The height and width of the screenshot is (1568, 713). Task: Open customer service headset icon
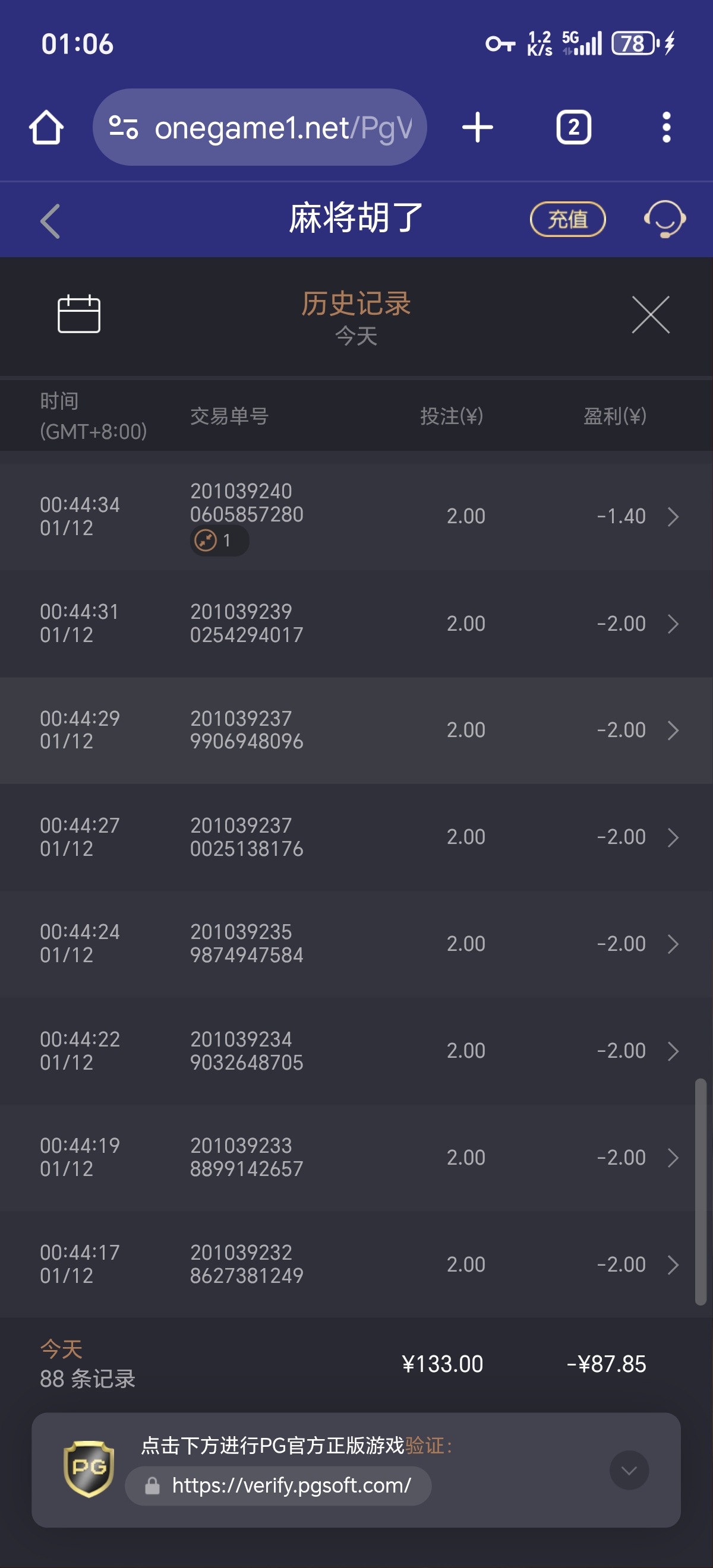[x=664, y=219]
